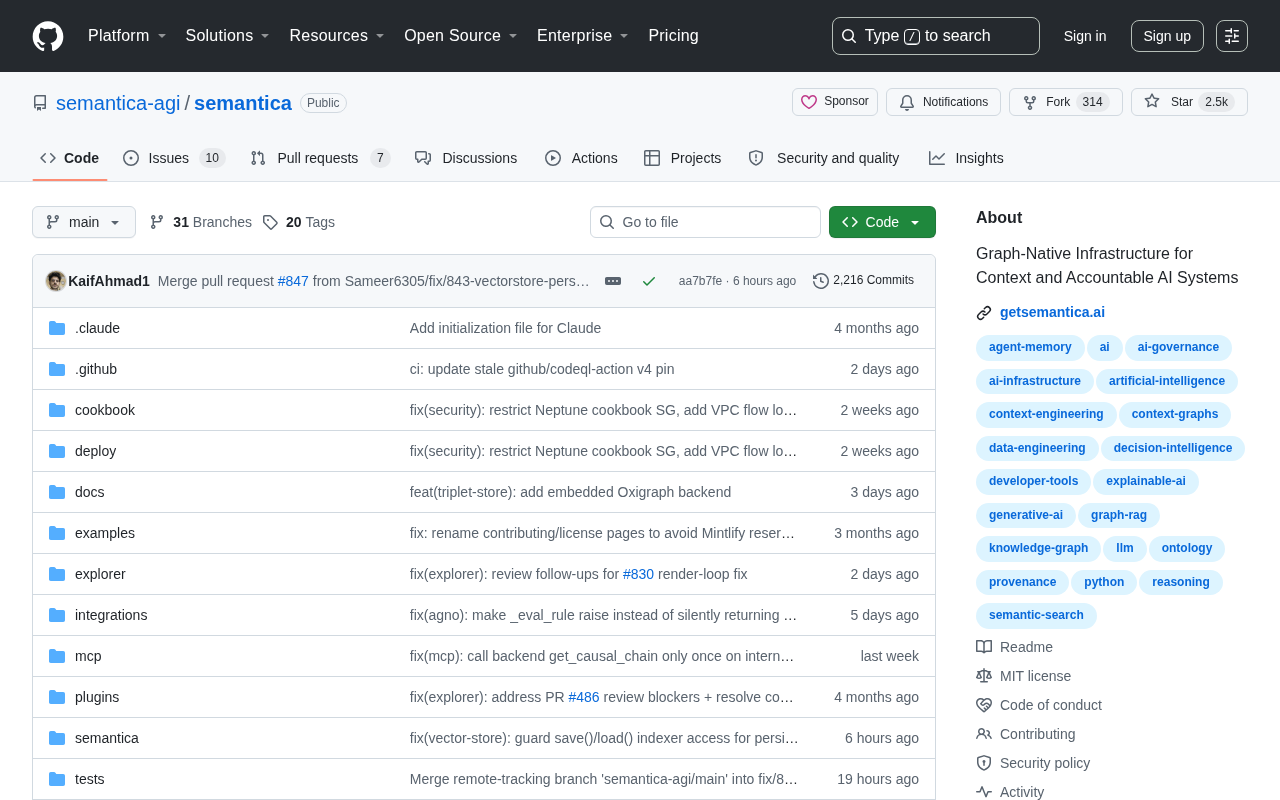Click the cookbook folder icon
The width and height of the screenshot is (1280, 800).
pos(57,410)
